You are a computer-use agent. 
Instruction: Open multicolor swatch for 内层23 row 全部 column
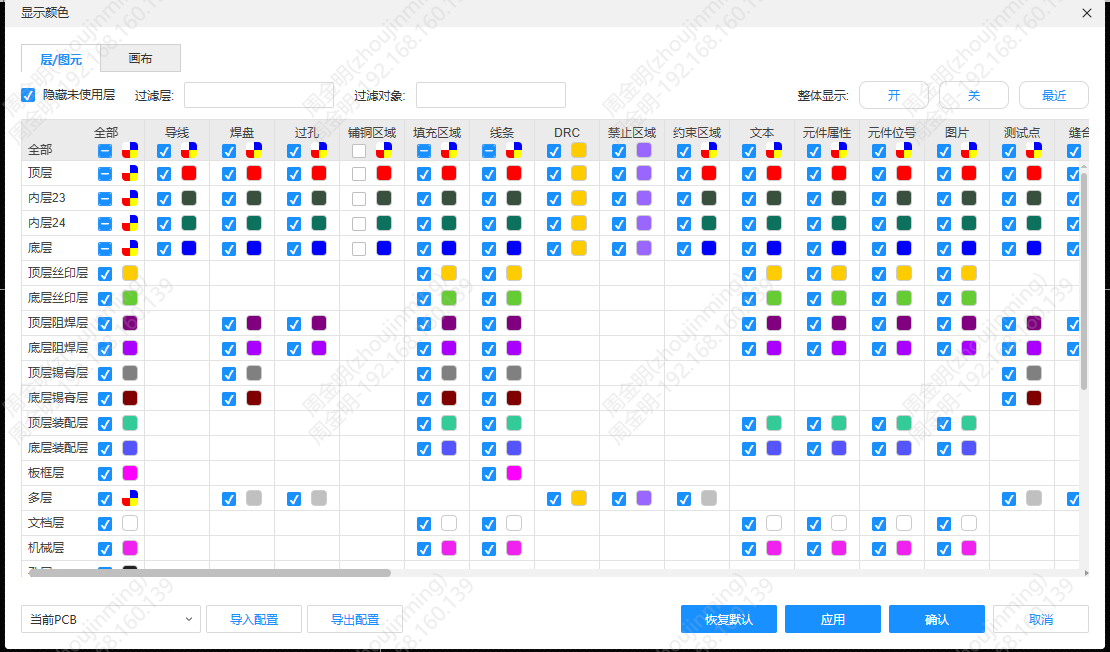130,198
